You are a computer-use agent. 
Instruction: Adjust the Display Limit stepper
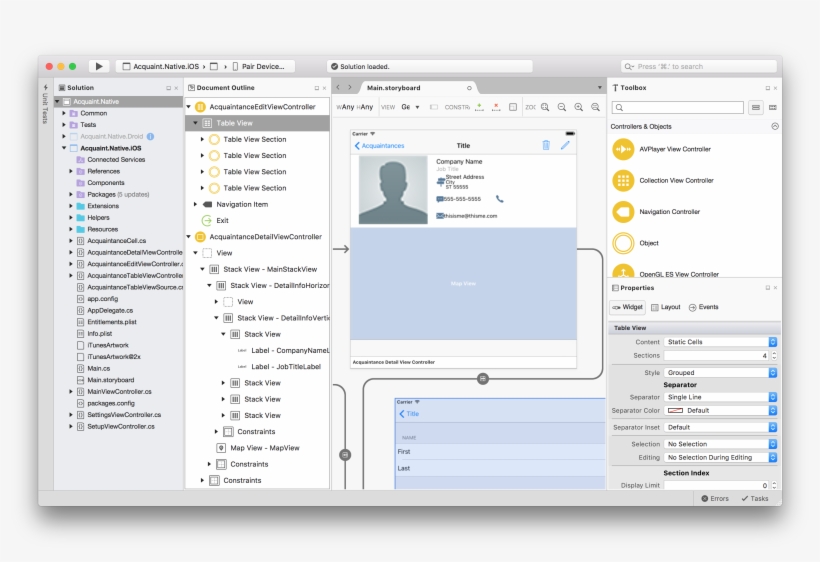coord(774,485)
